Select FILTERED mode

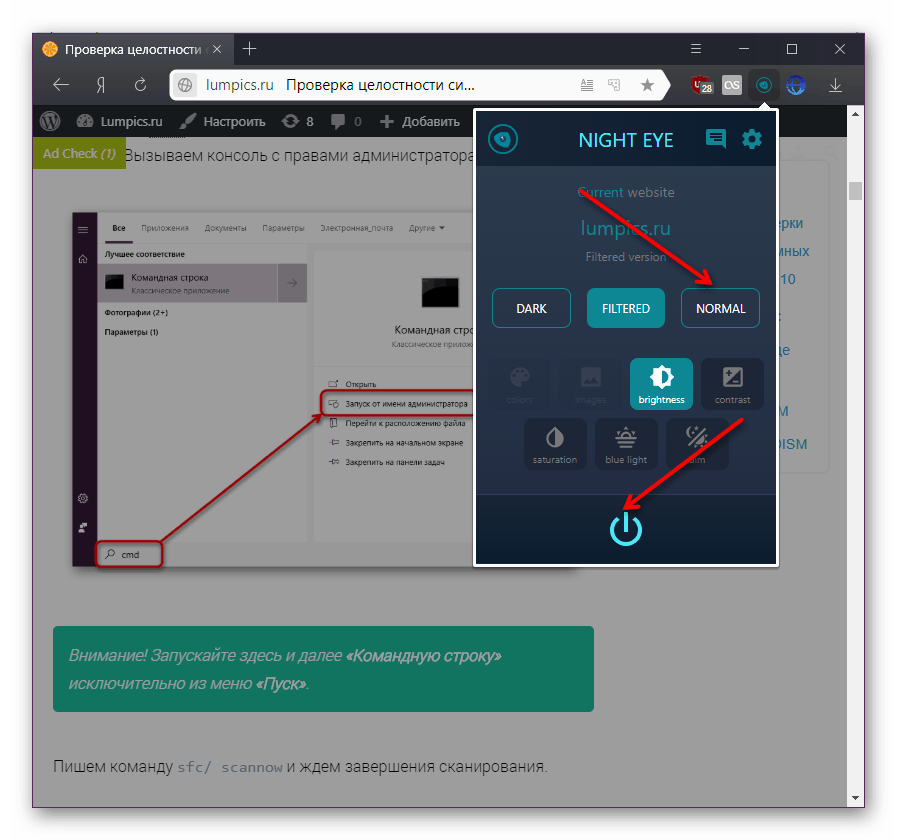pos(626,308)
